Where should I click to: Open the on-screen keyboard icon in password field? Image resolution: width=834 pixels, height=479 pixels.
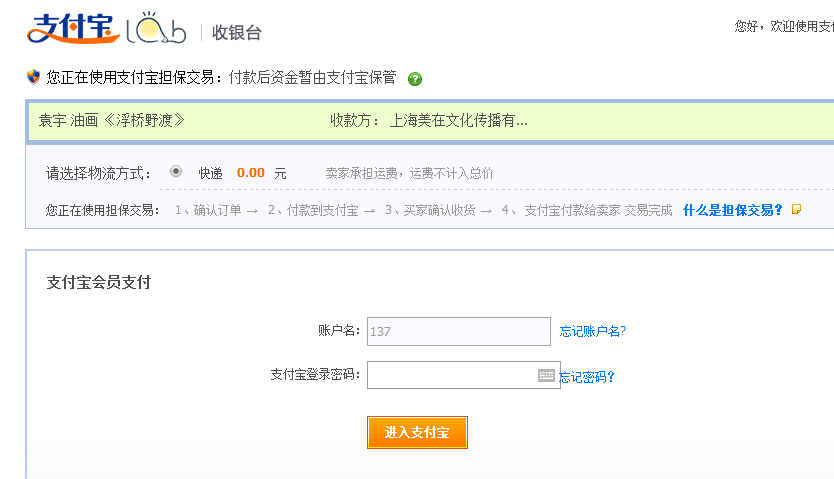(546, 375)
